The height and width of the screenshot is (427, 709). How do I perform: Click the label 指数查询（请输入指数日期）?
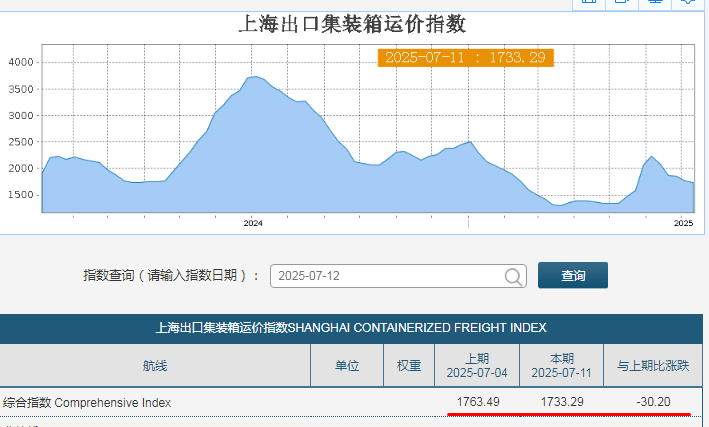coord(171,275)
